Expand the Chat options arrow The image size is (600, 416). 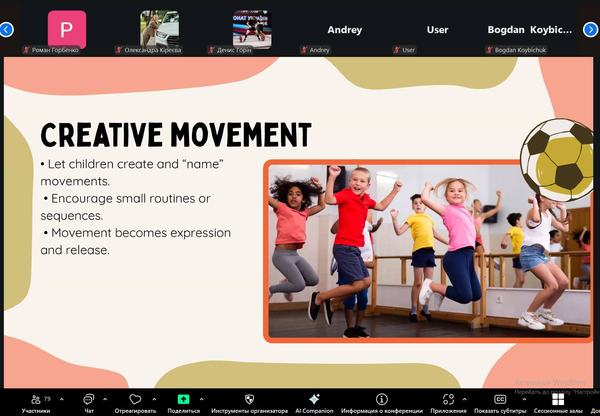tap(106, 397)
